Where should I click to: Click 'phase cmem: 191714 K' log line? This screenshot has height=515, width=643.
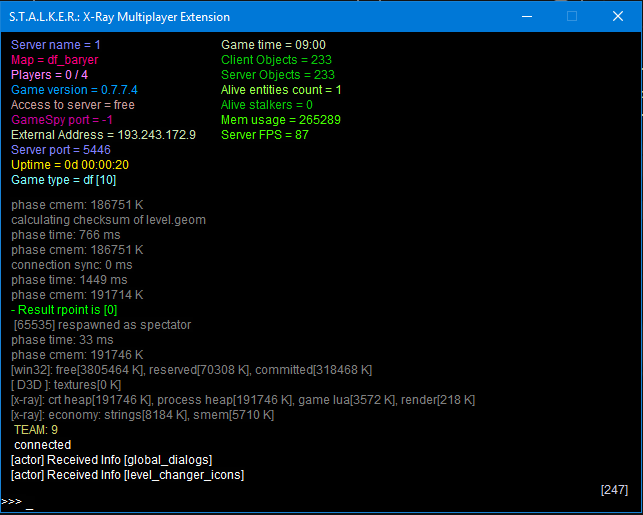[x=77, y=295]
